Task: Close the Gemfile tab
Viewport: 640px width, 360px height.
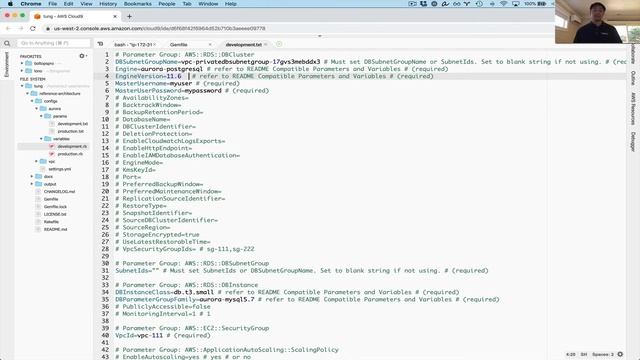Action: pyautogui.click(x=210, y=44)
